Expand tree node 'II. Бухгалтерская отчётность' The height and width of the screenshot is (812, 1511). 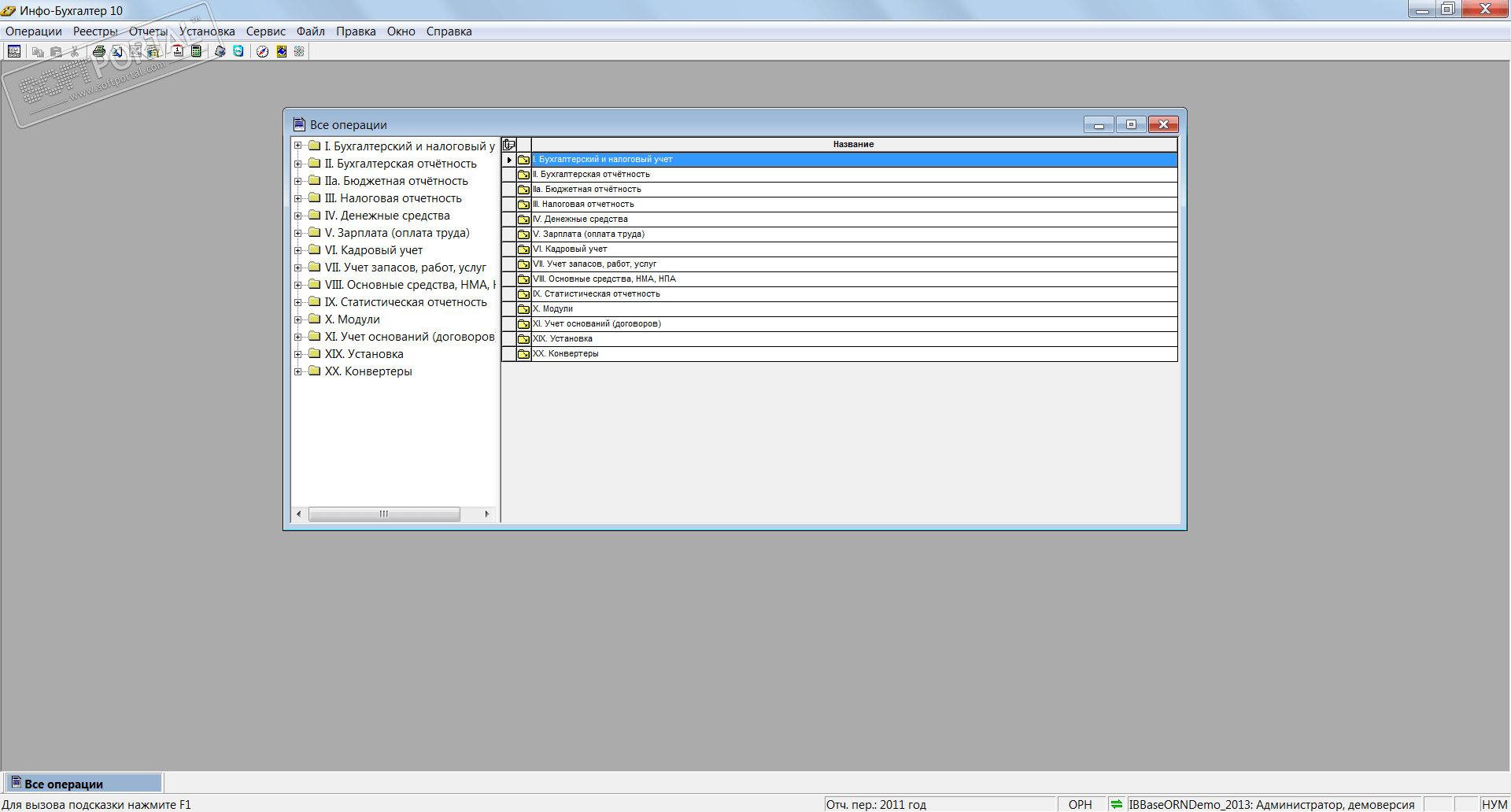(298, 164)
